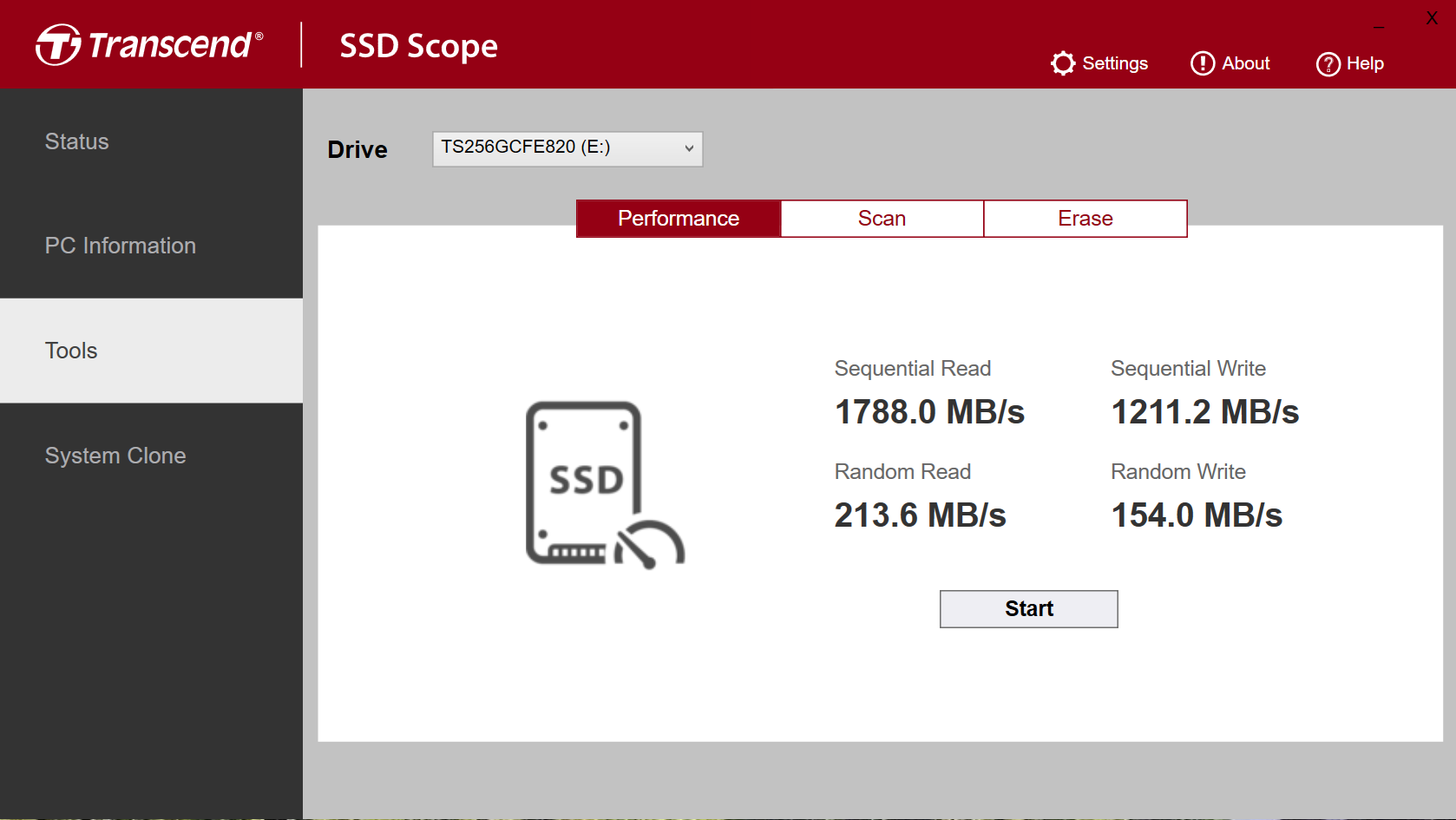The height and width of the screenshot is (820, 1456).
Task: Switch to the Performance tab
Action: [679, 219]
